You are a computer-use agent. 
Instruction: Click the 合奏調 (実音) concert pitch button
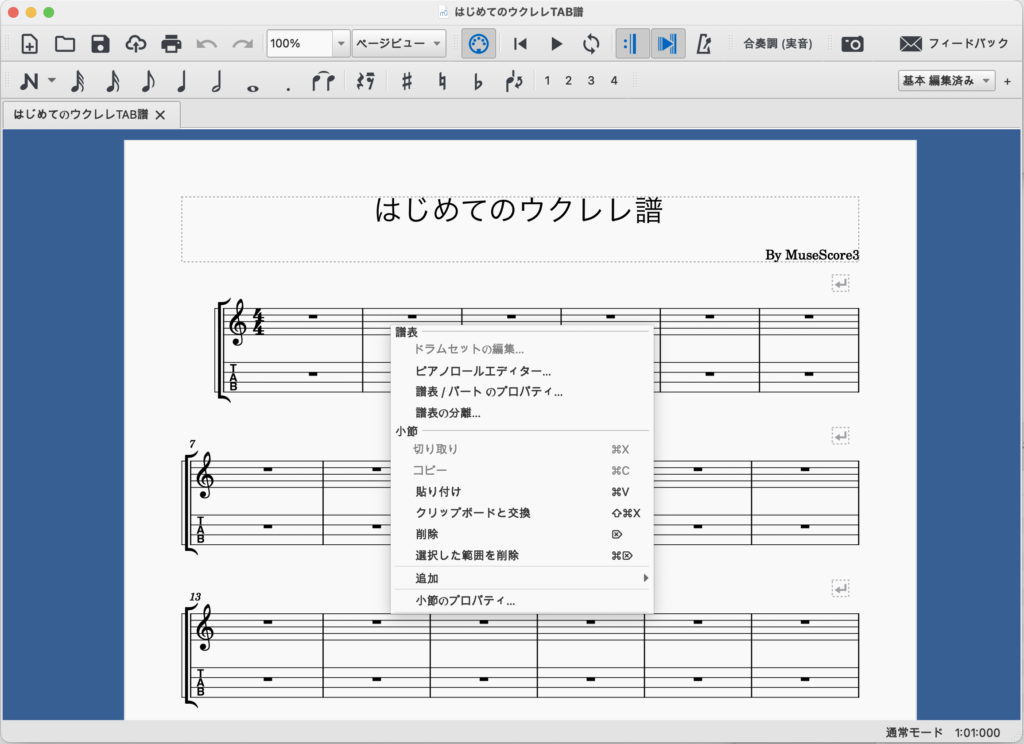tap(777, 44)
